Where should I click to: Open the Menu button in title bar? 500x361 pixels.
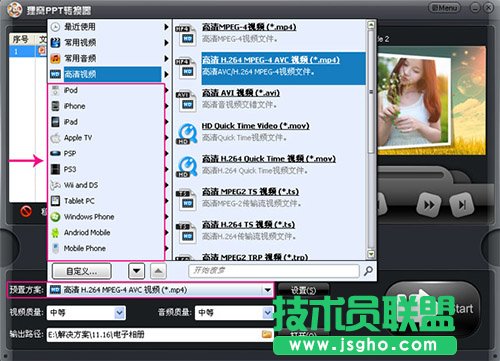(x=444, y=8)
